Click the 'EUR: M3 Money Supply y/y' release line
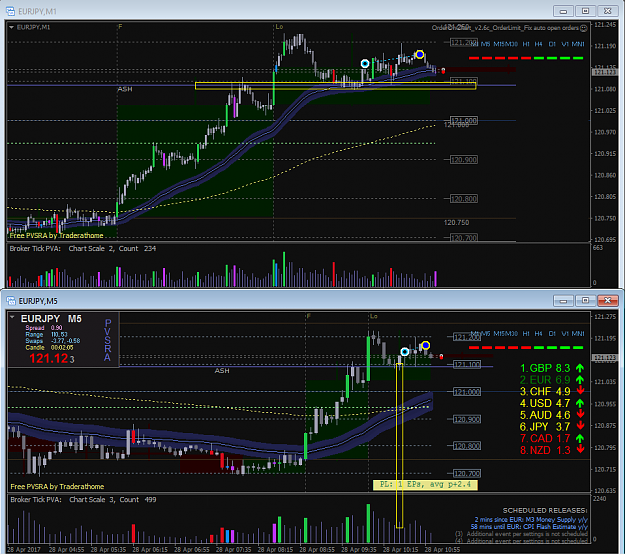625x555 pixels. coord(531,520)
